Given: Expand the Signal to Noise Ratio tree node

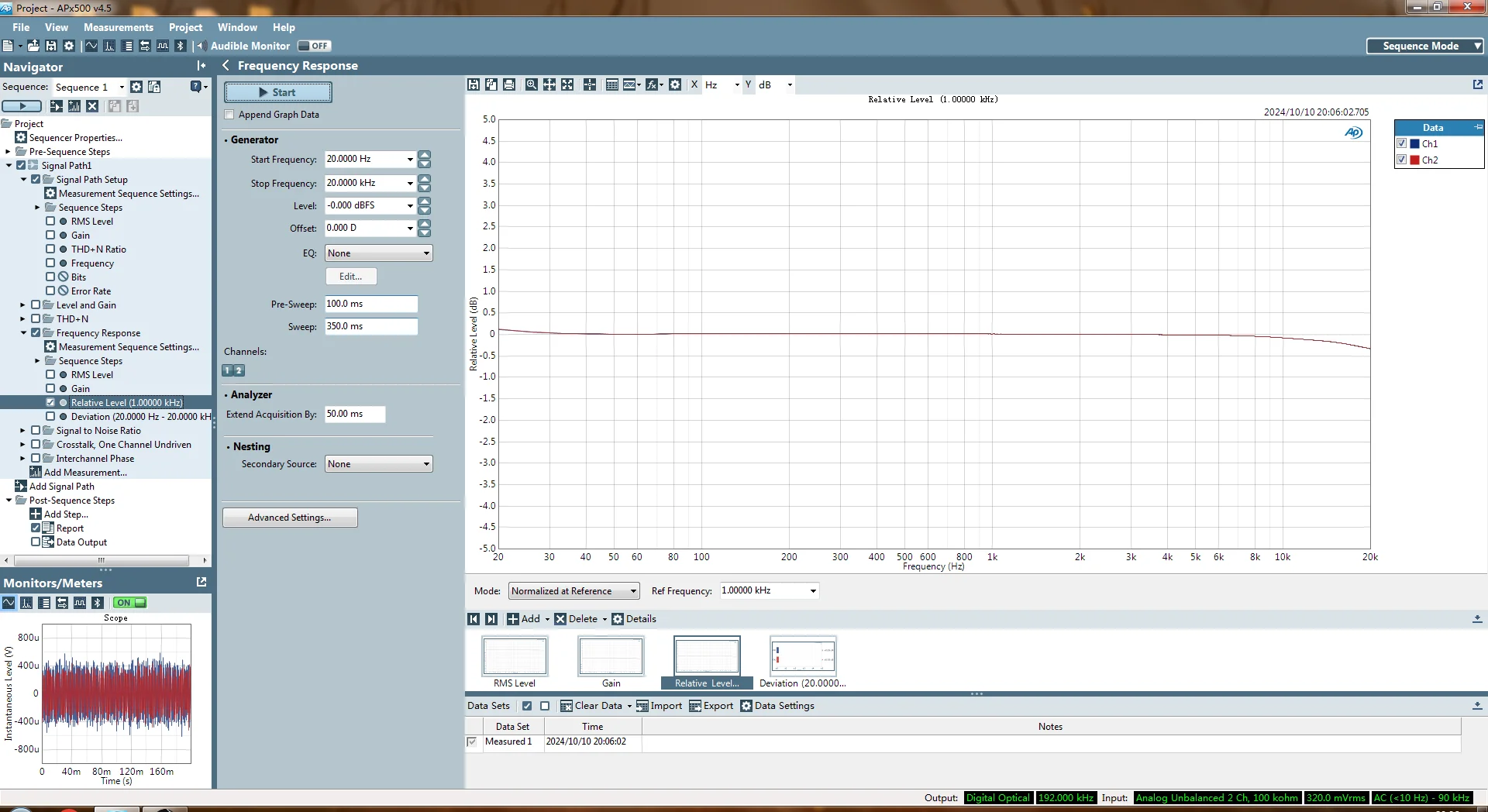Looking at the screenshot, I should point(22,431).
